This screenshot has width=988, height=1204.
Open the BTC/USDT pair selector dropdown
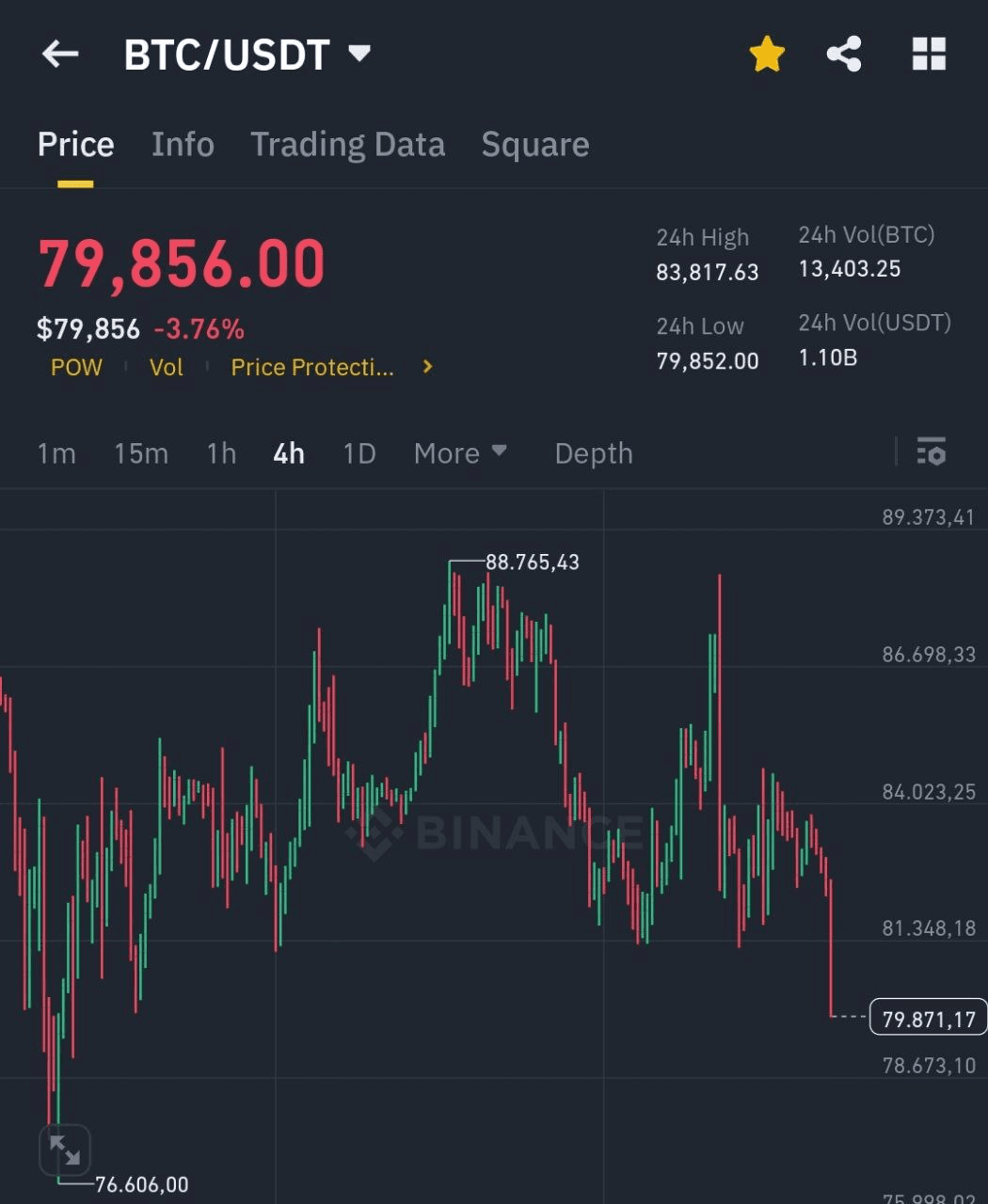coord(247,55)
